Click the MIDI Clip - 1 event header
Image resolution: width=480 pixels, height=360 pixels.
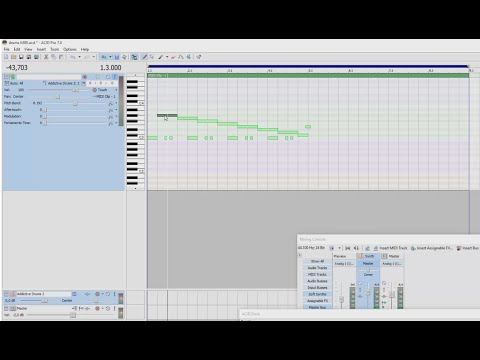click(x=308, y=76)
